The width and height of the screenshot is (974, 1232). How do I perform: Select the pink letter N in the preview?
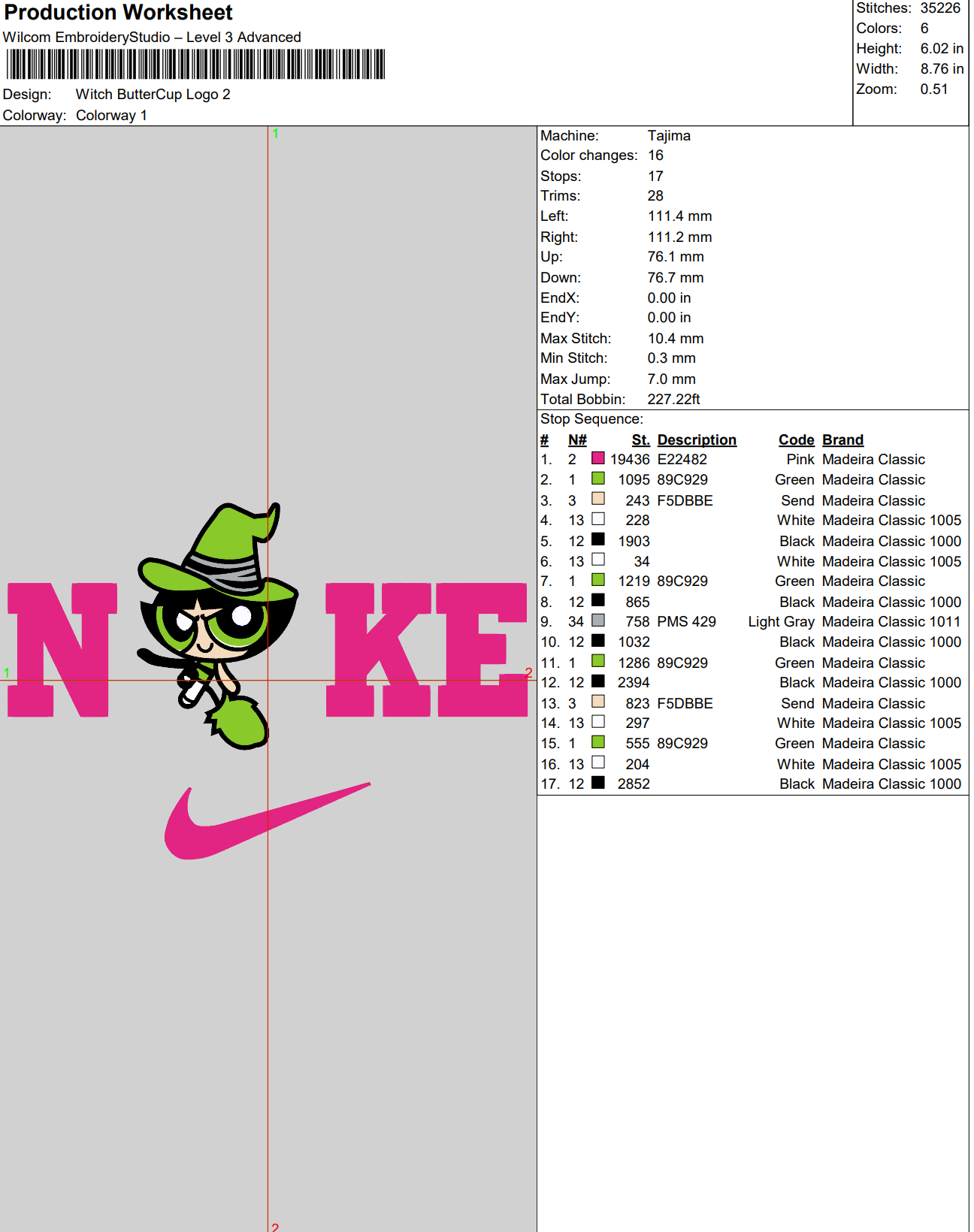(x=62, y=650)
